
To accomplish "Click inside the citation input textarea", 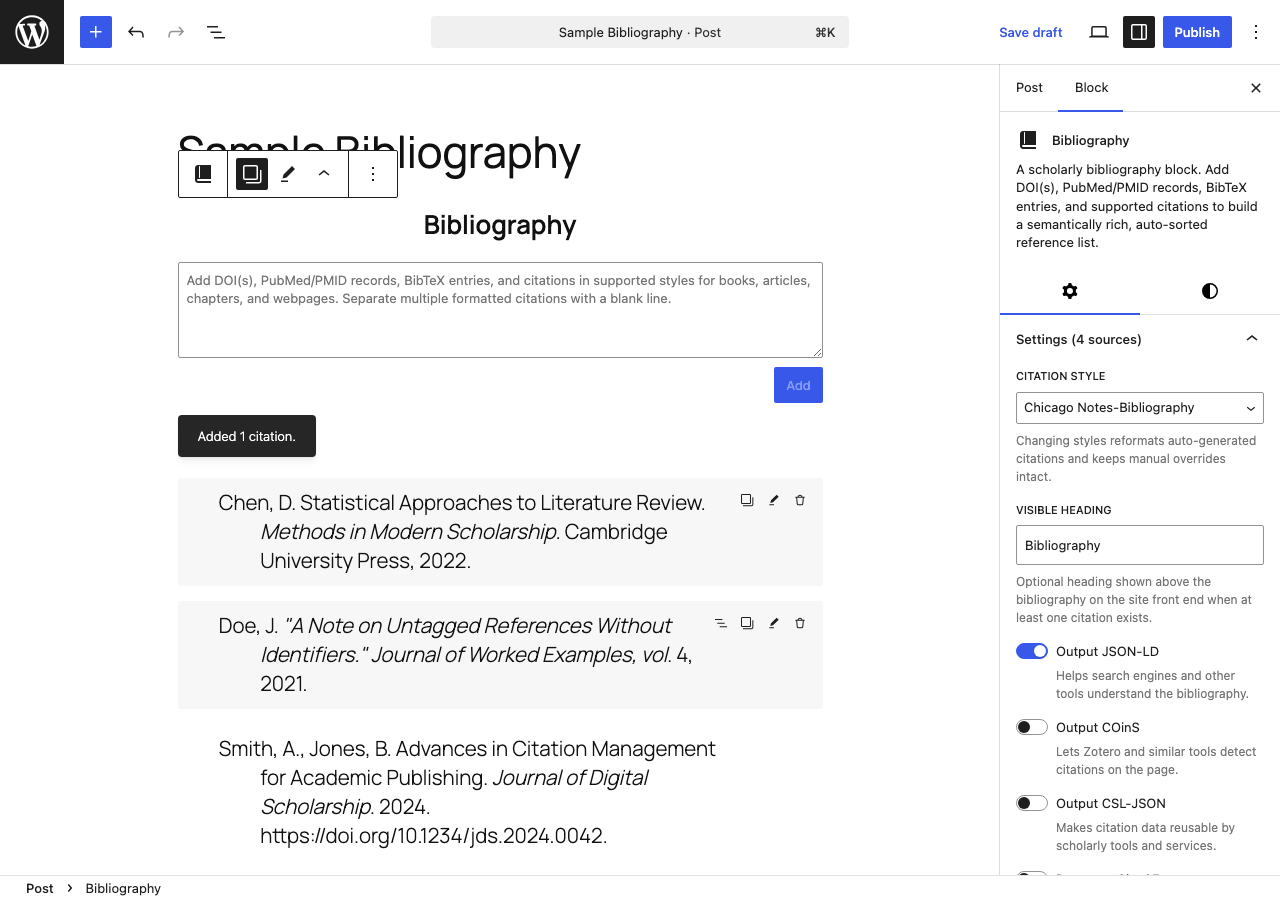I will click(500, 310).
